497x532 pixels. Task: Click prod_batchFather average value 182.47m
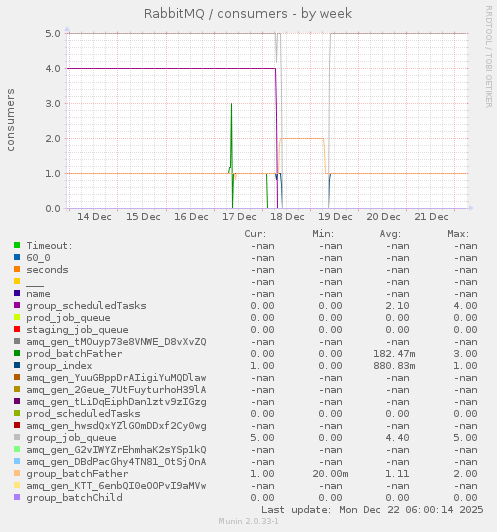click(394, 354)
